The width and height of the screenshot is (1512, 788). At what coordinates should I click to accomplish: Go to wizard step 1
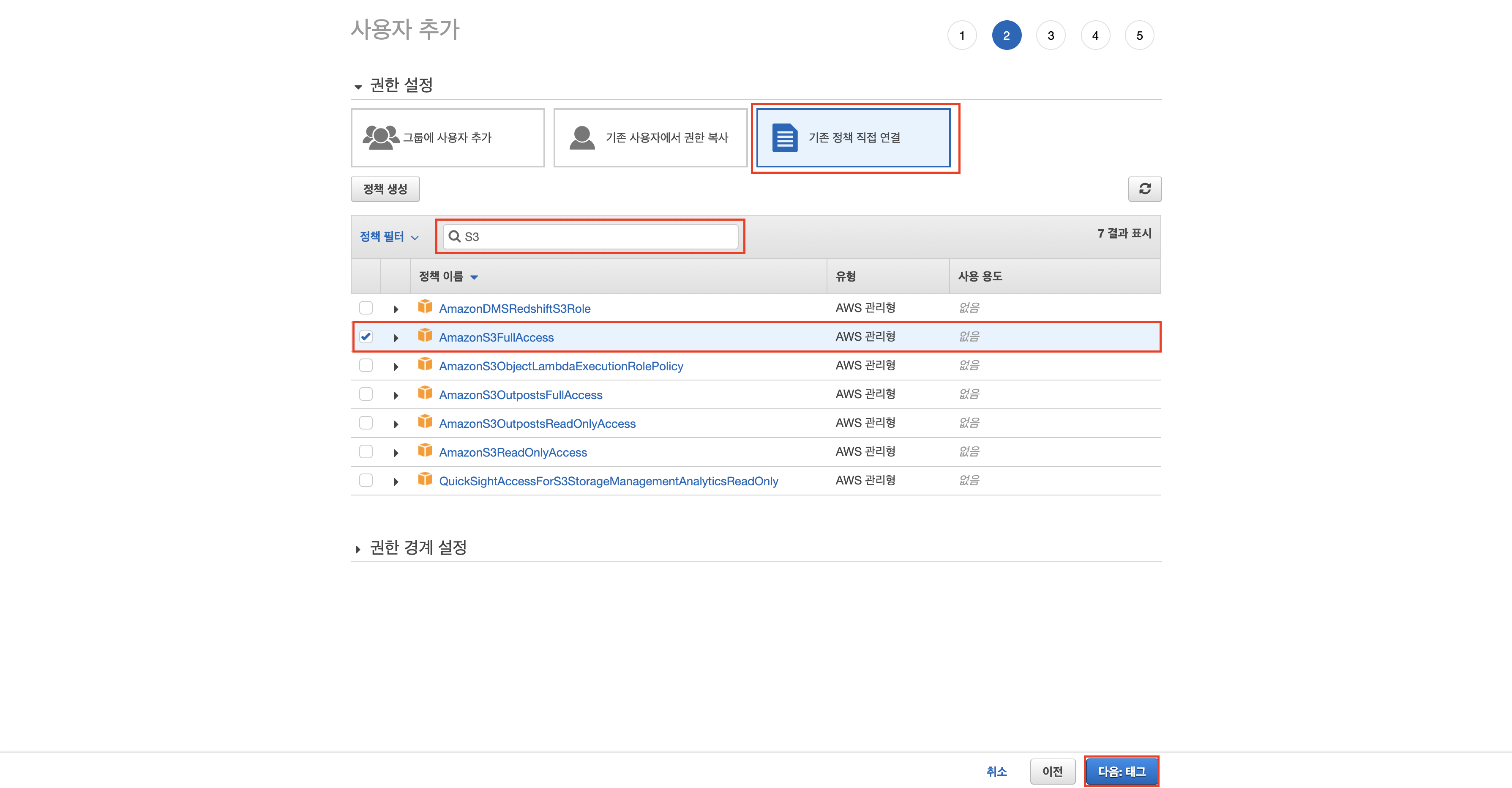tap(961, 36)
